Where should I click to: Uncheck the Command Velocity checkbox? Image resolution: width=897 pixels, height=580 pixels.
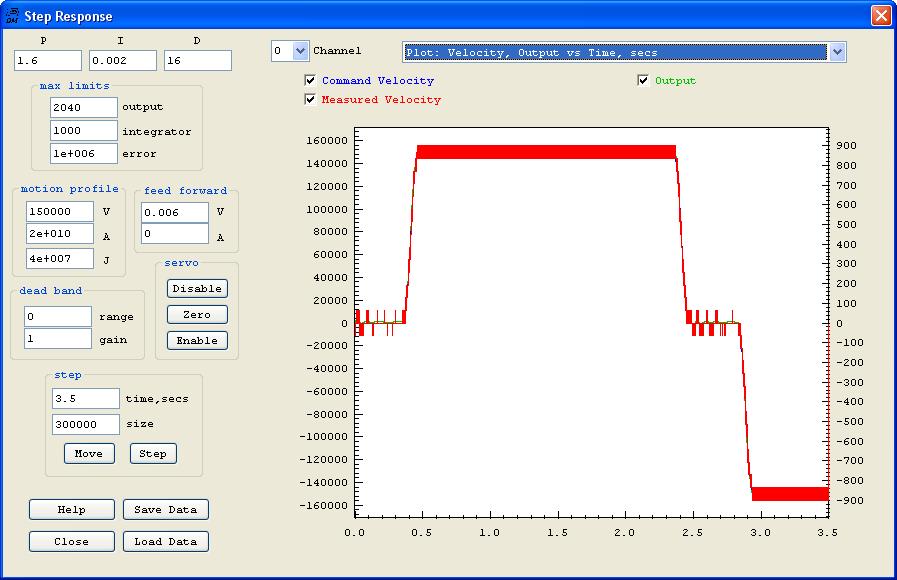tap(311, 81)
